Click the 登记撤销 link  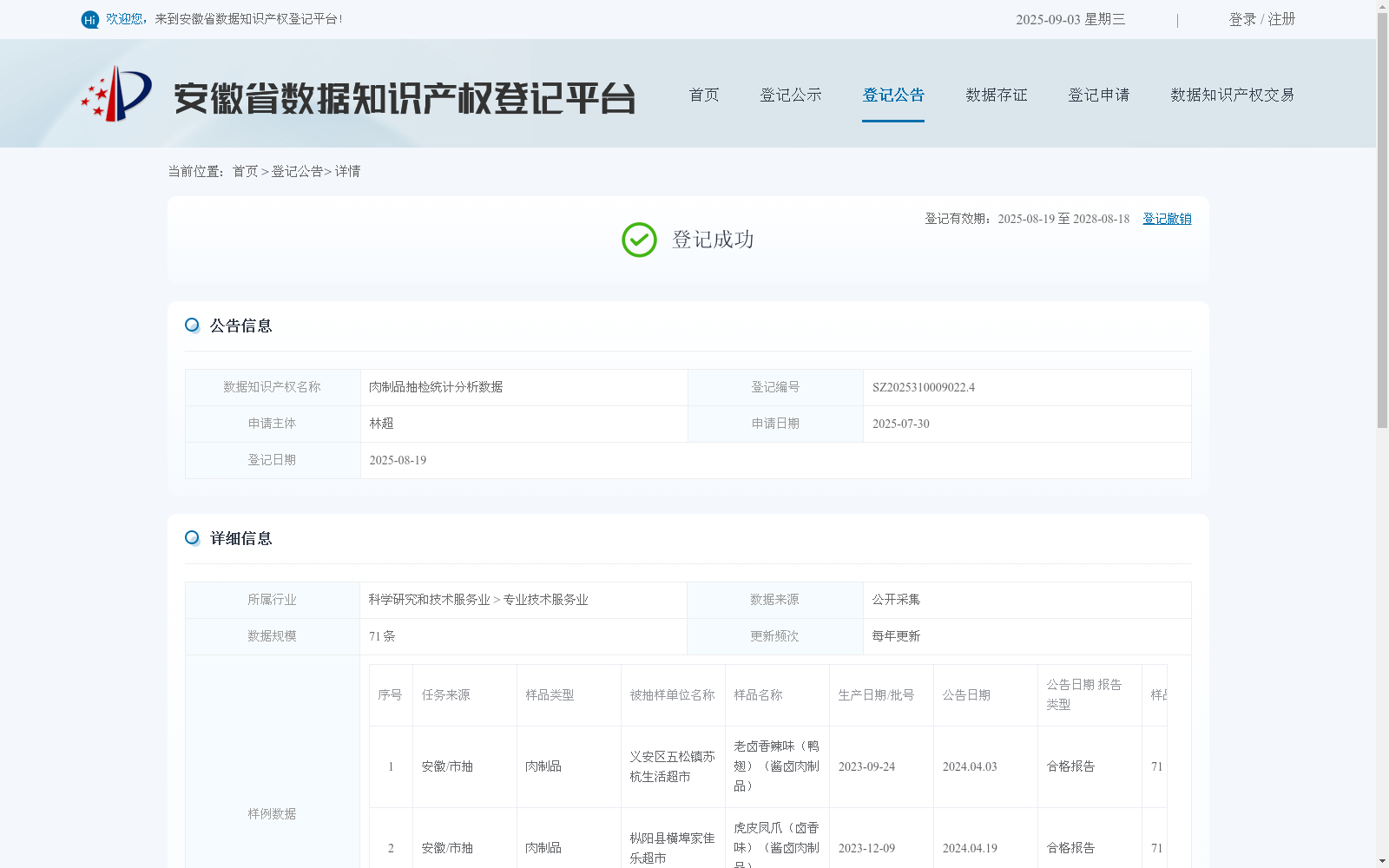[x=1167, y=219]
